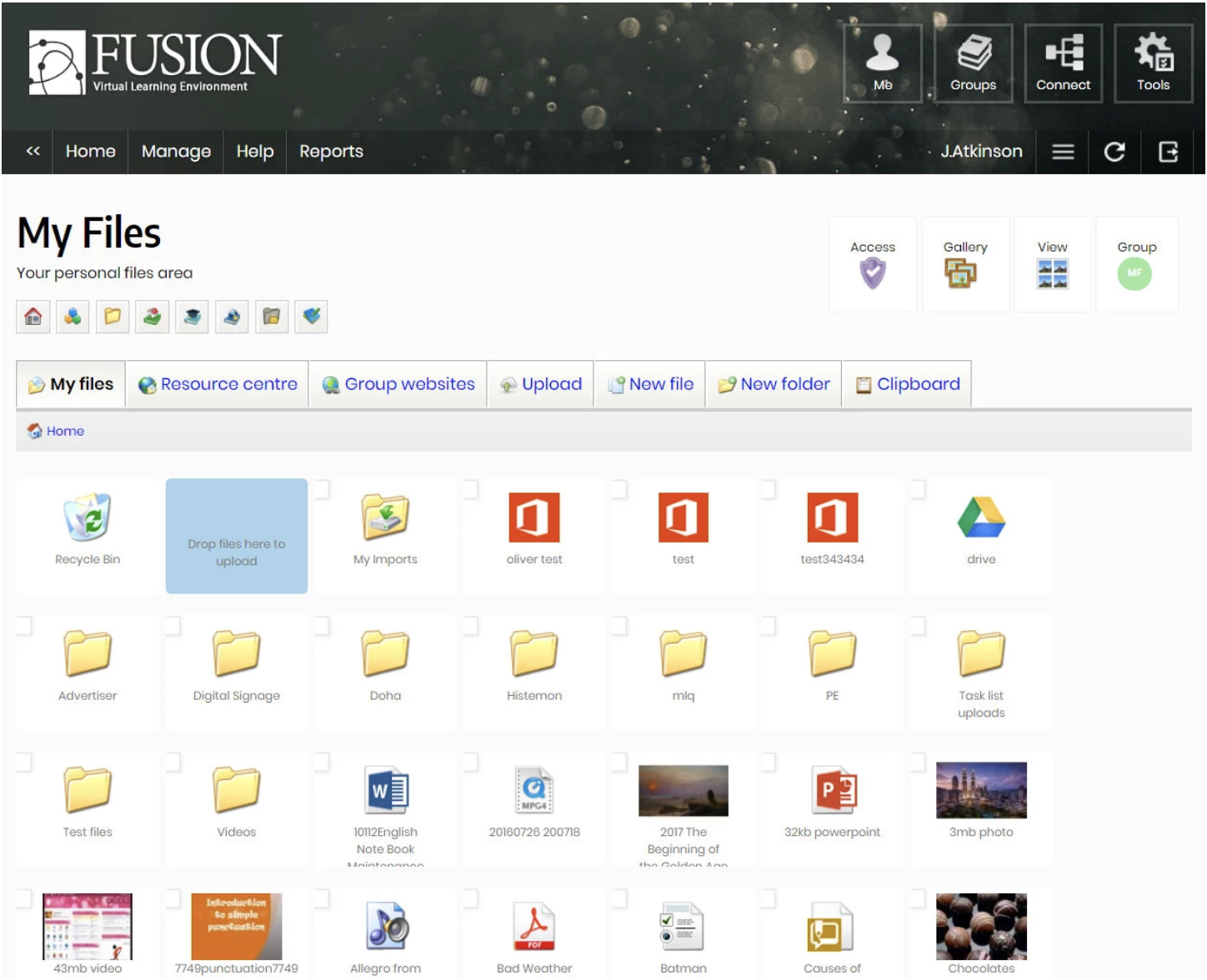Select the checkbox on Digital Signage folder
1207x980 pixels.
[x=173, y=626]
